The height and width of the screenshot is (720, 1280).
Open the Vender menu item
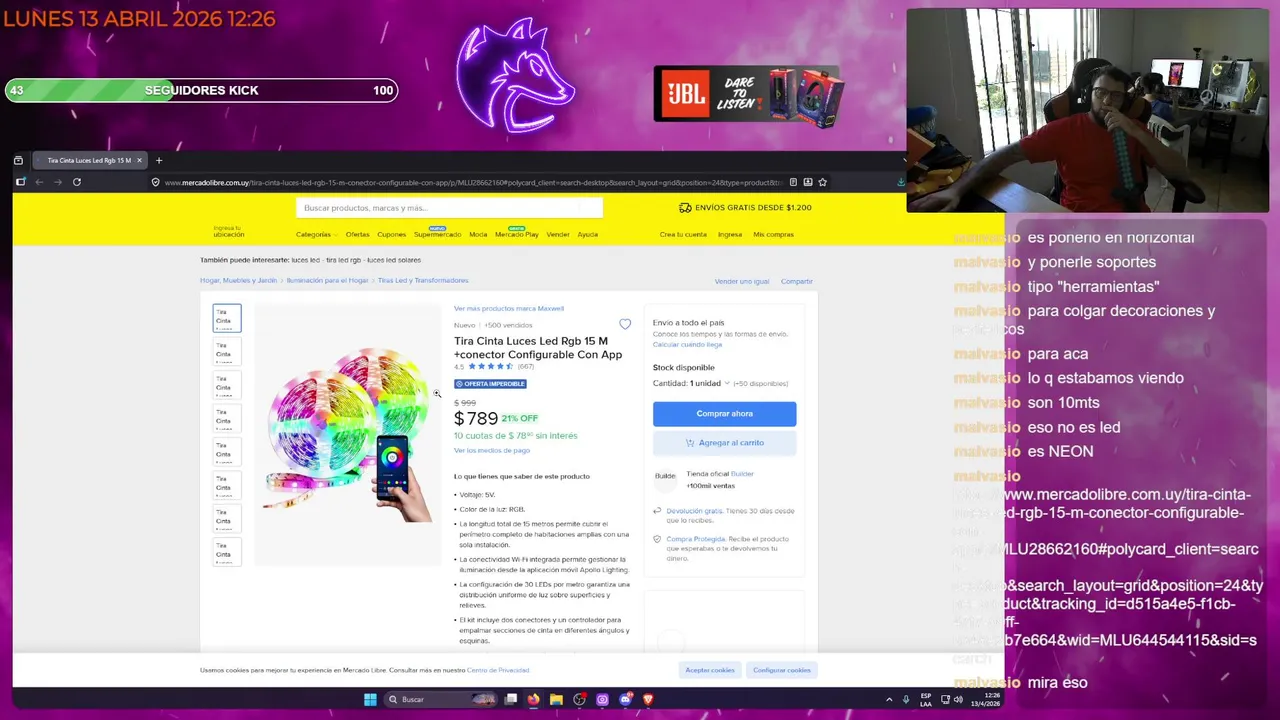coord(558,234)
